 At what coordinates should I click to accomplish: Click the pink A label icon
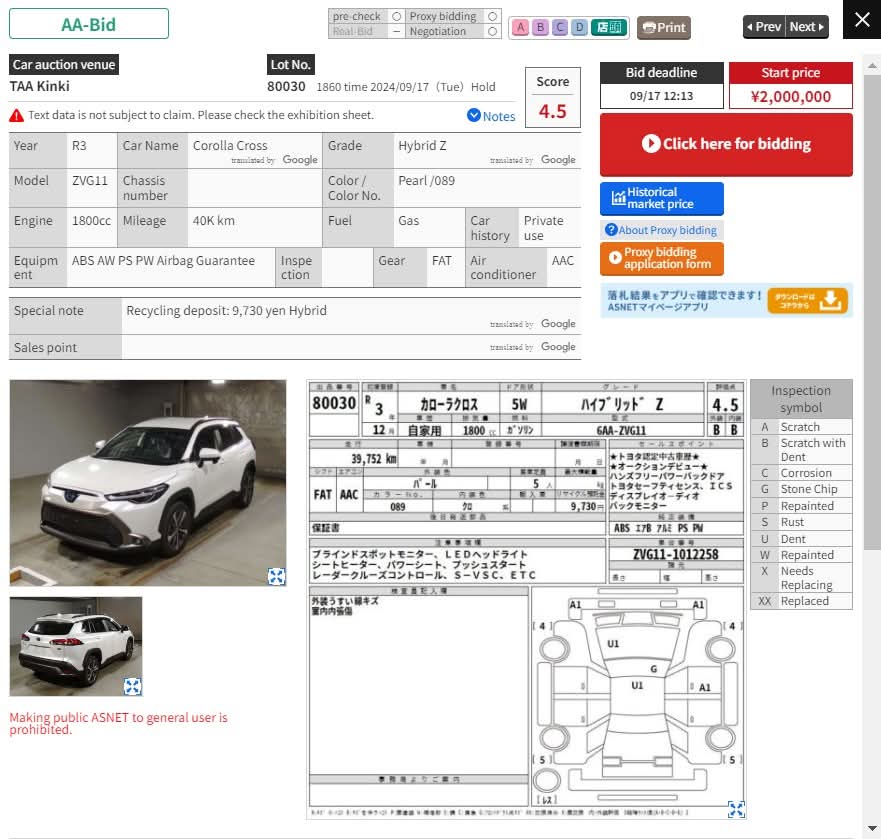(520, 27)
